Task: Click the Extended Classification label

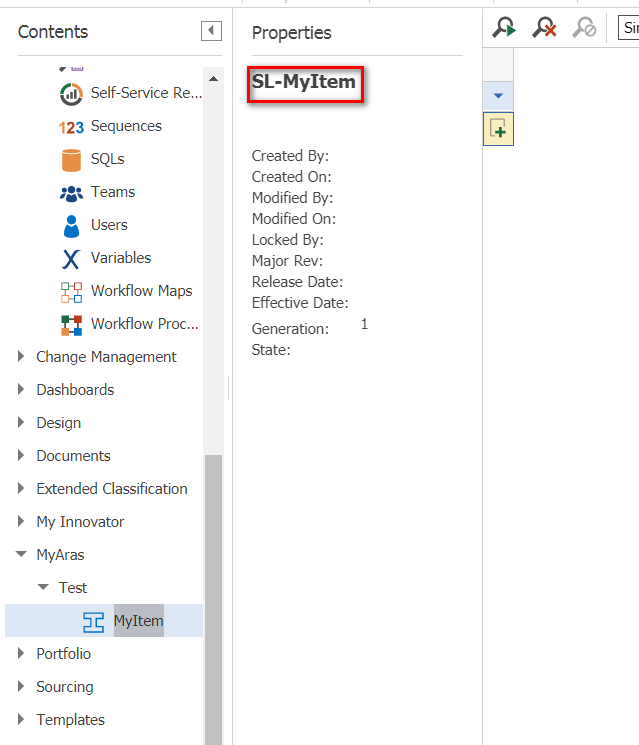Action: coord(112,488)
